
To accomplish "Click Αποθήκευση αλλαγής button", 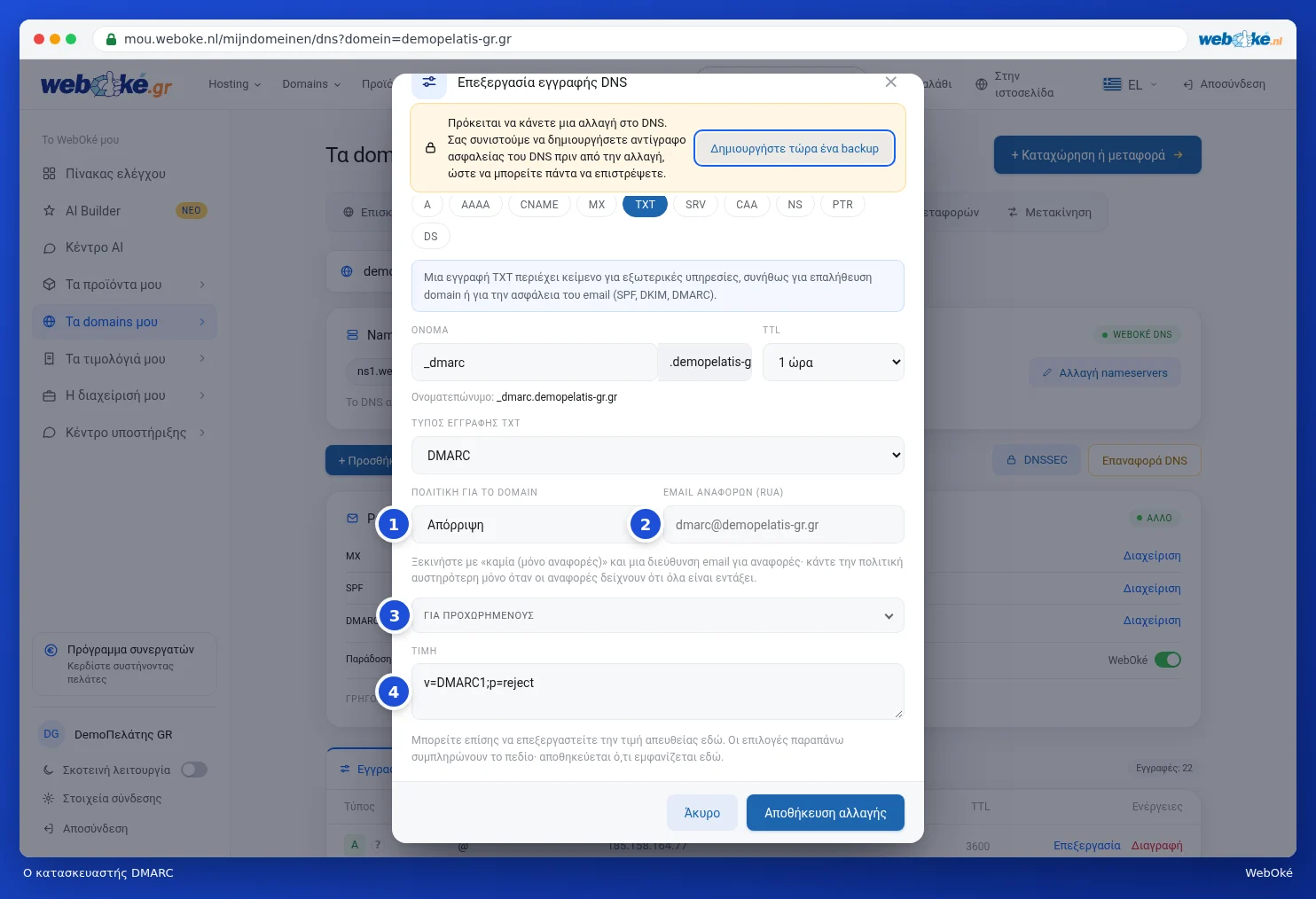I will tap(826, 813).
